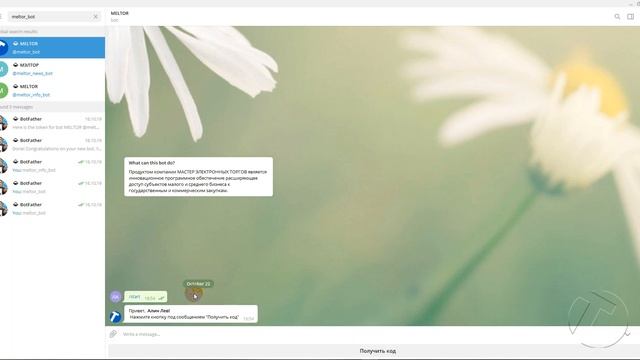Open the MELTOR bot hammer avatar in chat
The width and height of the screenshot is (640, 360).
(116, 316)
